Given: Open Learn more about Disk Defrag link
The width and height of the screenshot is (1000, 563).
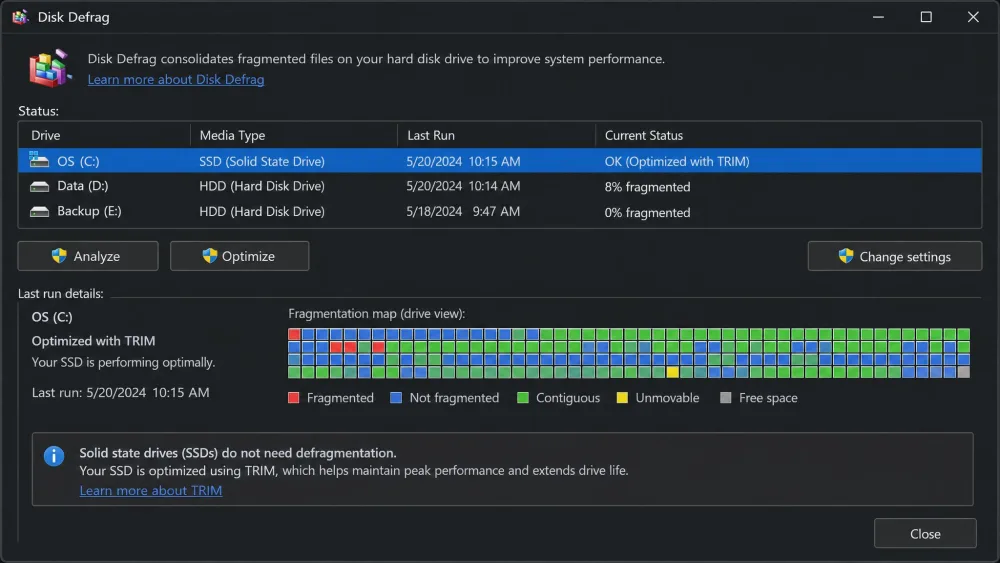Looking at the screenshot, I should coord(176,79).
